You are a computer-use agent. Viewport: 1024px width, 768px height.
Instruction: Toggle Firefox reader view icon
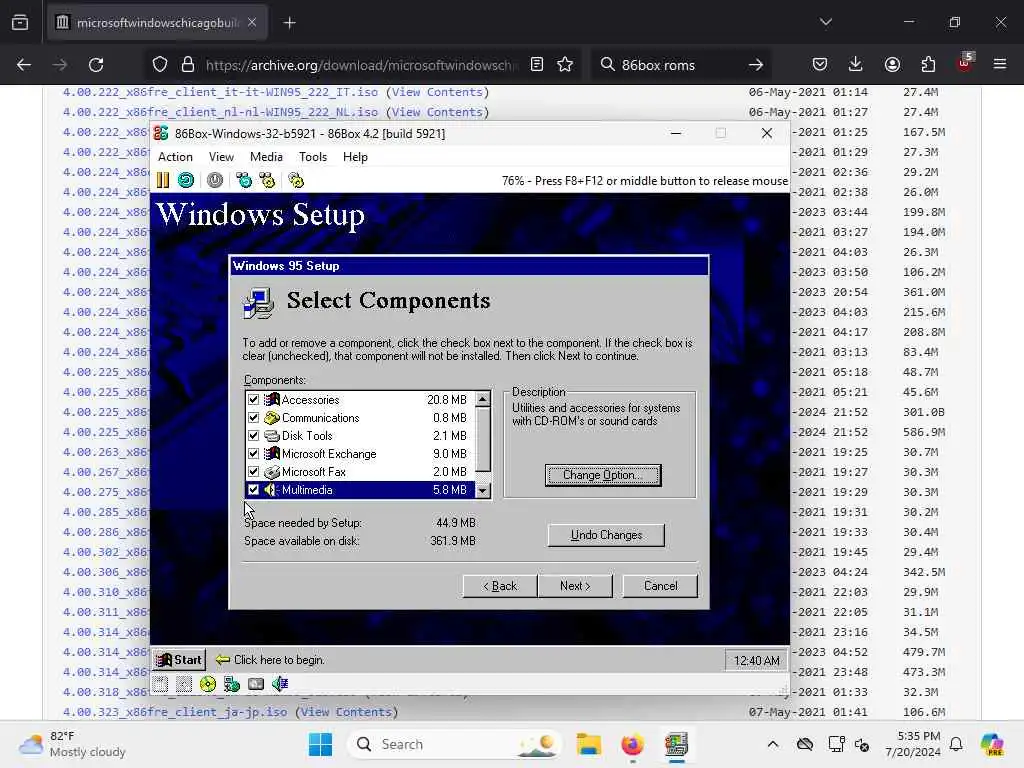pos(537,65)
